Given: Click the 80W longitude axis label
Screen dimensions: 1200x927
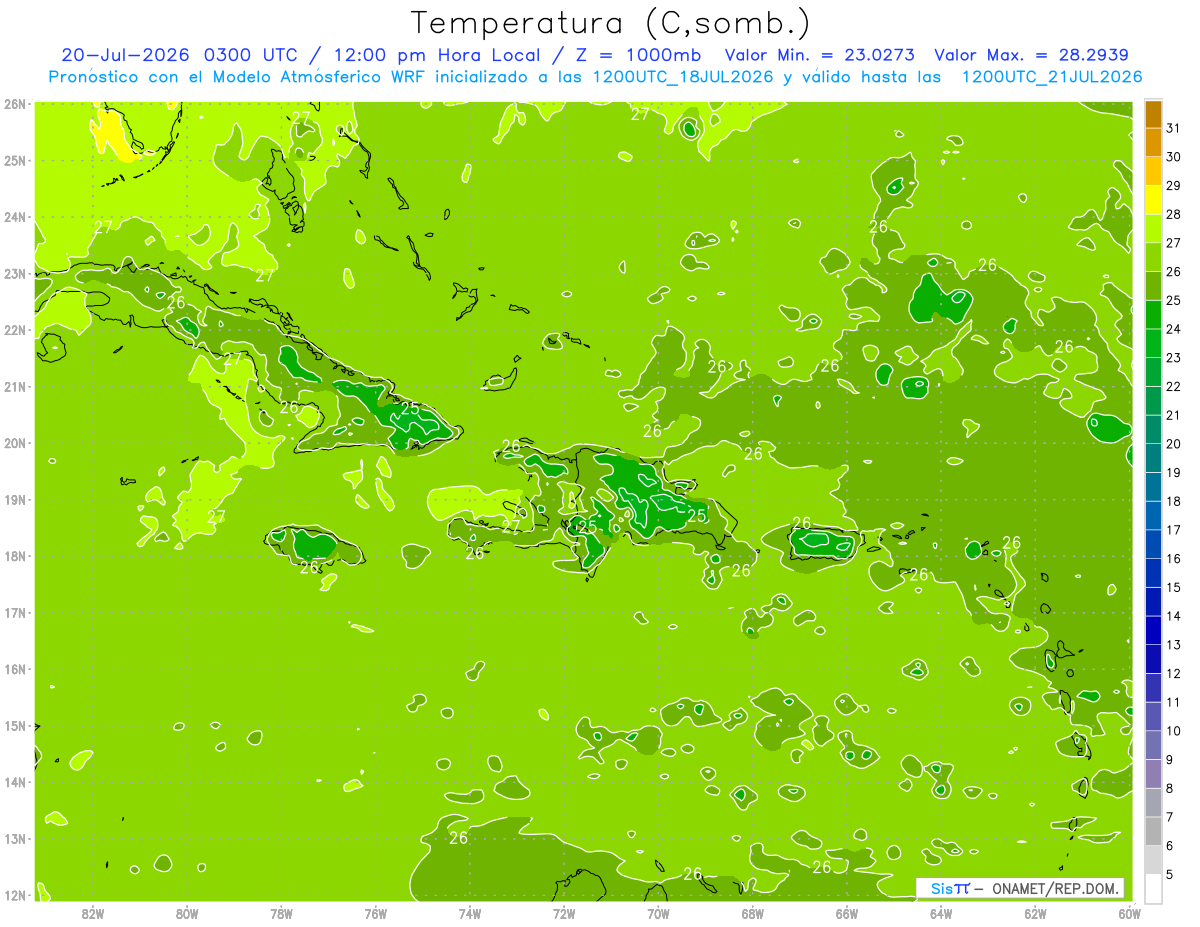Looking at the screenshot, I should [187, 913].
